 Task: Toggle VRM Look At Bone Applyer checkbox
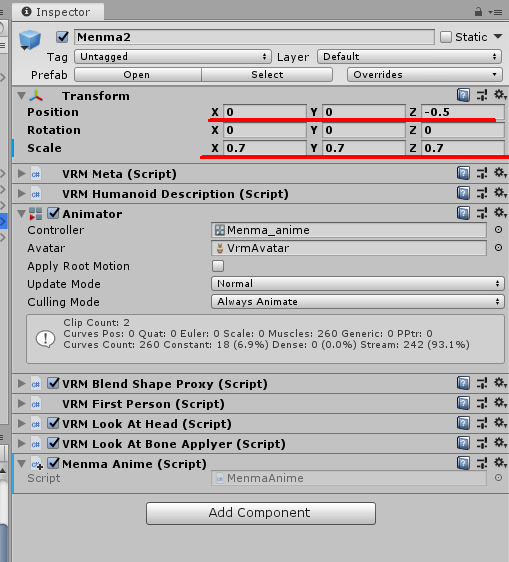pyautogui.click(x=53, y=443)
